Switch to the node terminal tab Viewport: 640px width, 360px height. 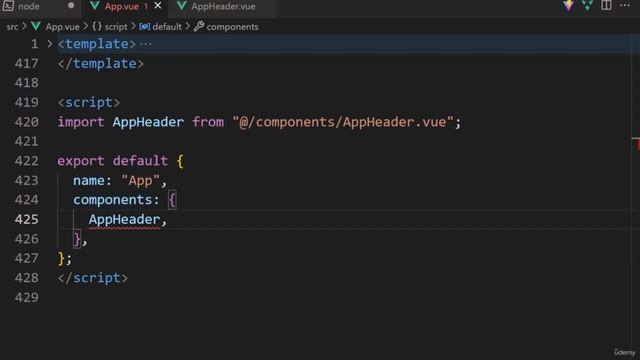40,7
